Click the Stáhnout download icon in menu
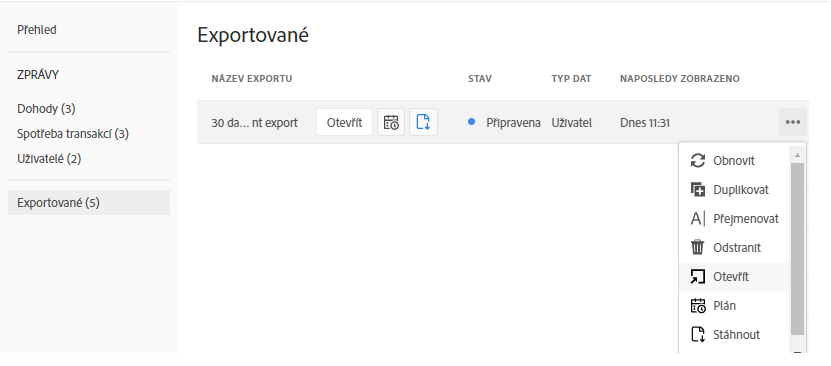831x366 pixels. 698,335
